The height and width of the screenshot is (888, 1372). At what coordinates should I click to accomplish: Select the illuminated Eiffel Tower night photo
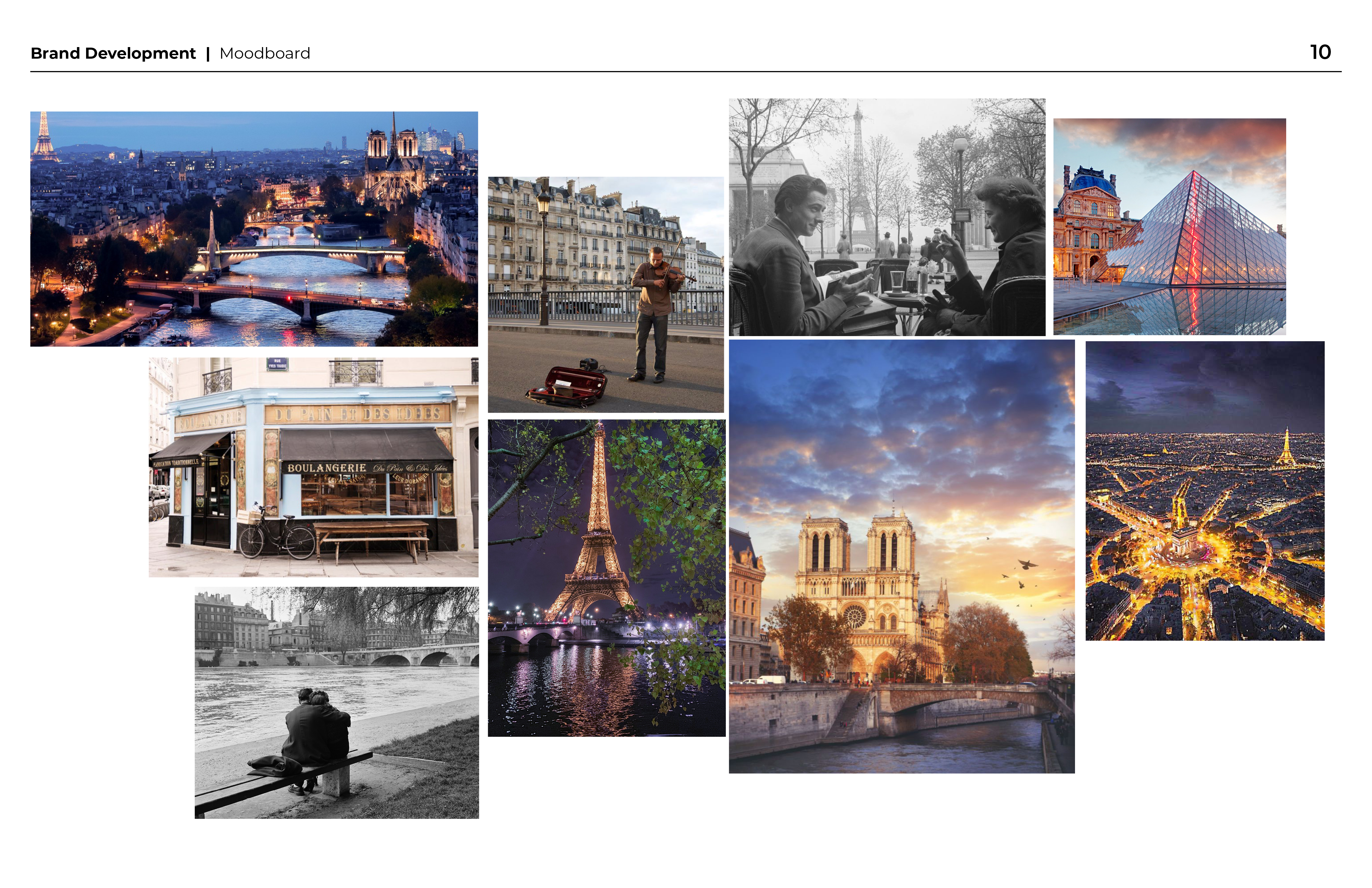point(606,578)
